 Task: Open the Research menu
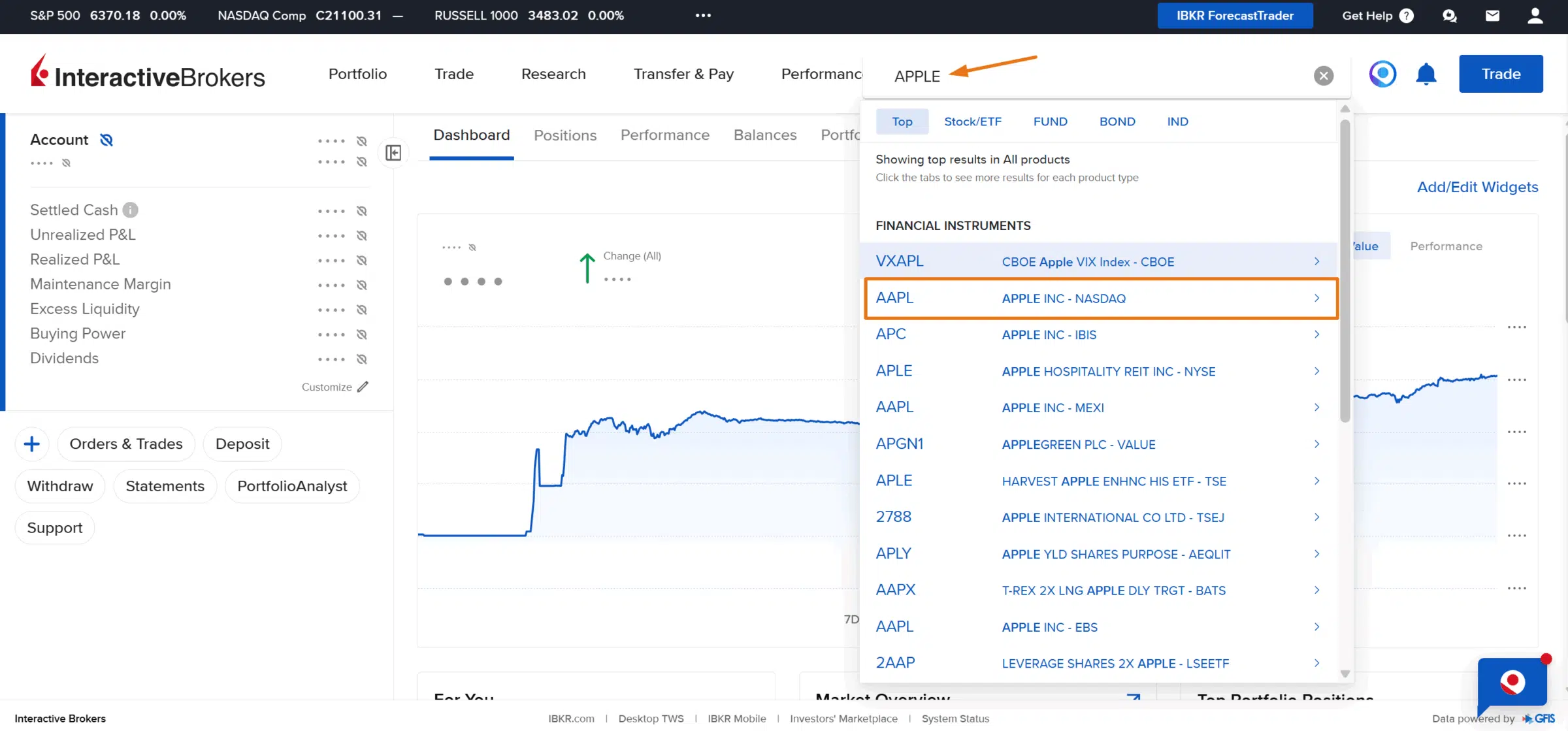point(553,74)
